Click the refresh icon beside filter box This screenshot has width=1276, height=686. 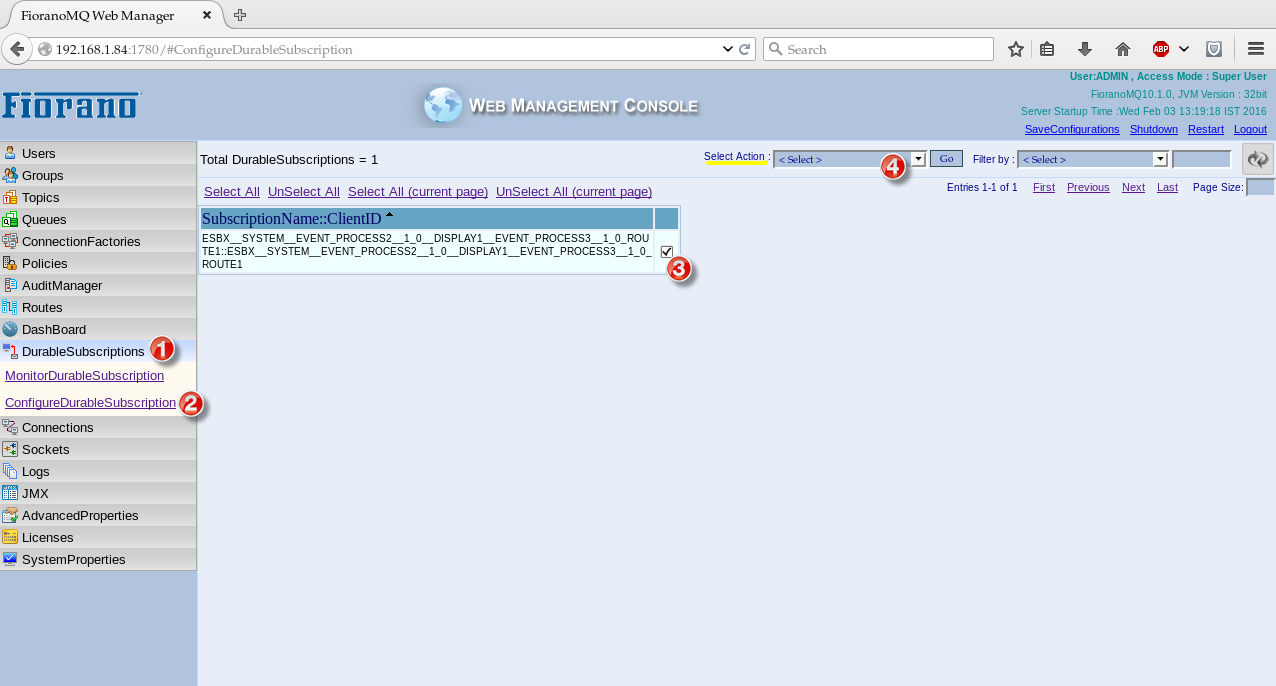1257,159
